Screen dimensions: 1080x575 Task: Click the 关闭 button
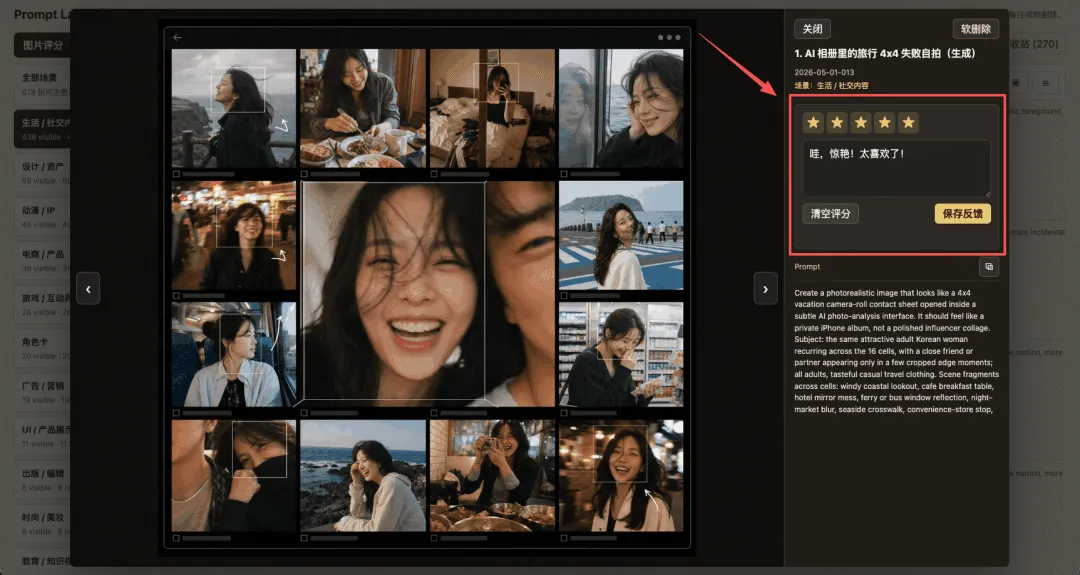[812, 29]
